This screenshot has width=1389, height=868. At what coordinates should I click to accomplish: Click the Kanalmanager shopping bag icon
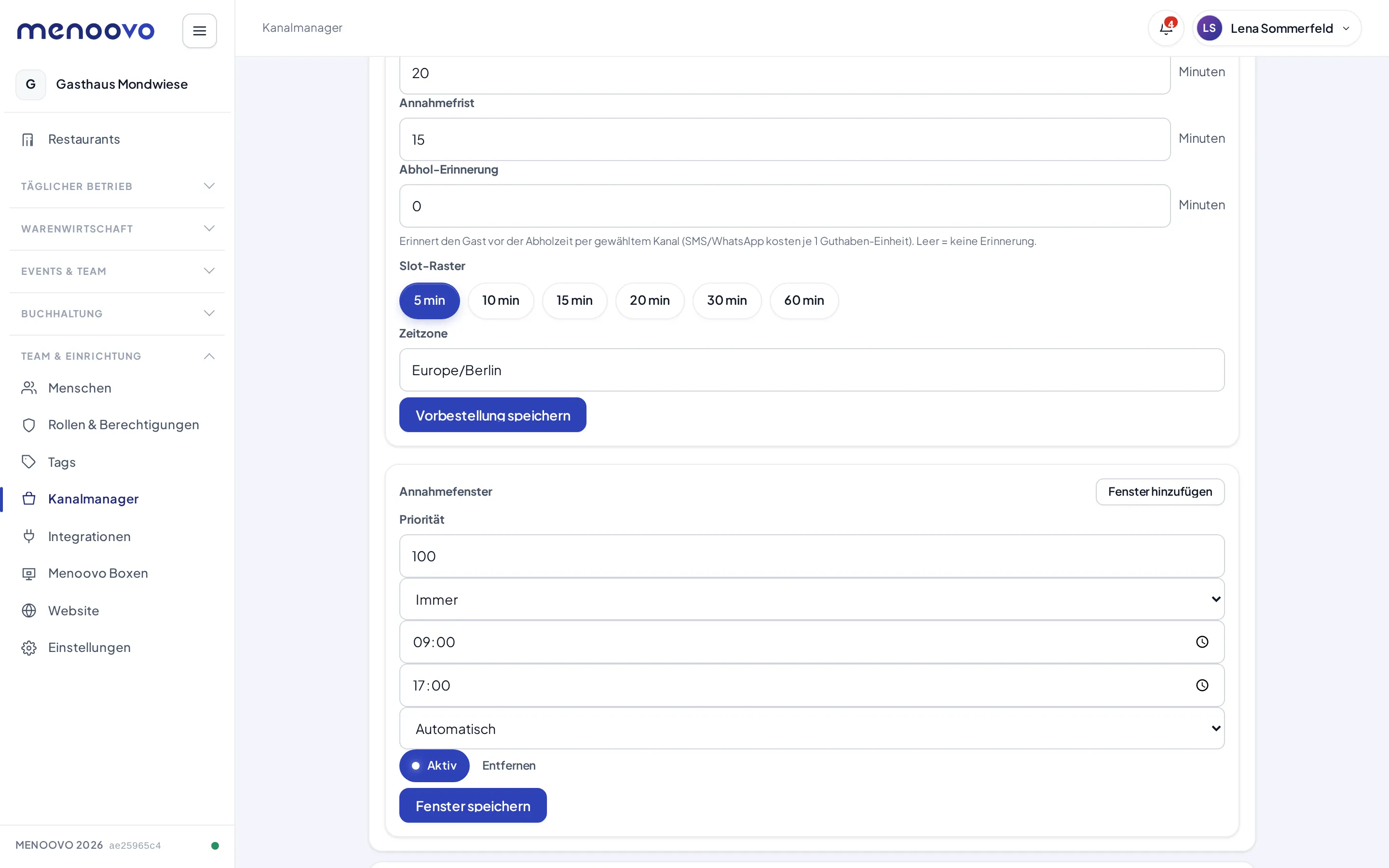coord(29,498)
